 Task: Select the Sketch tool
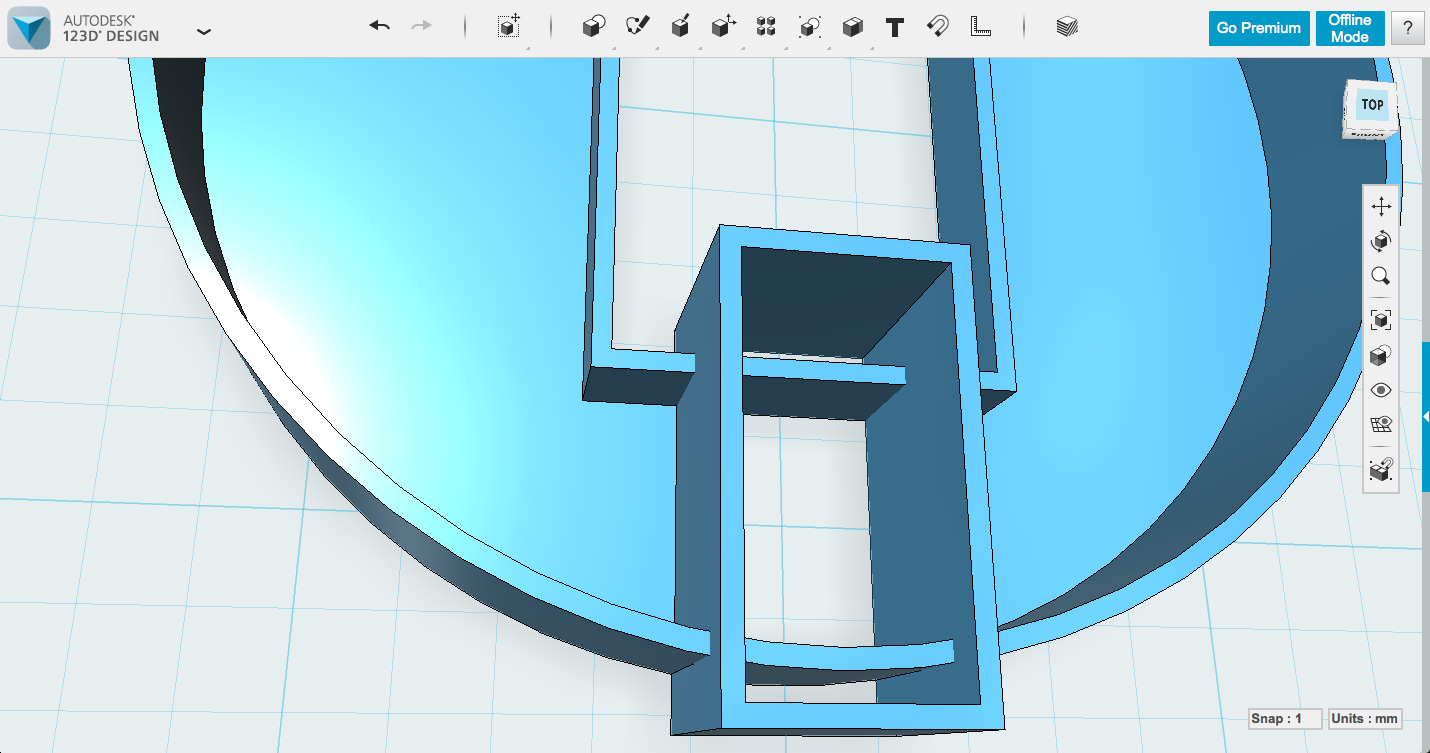(x=640, y=27)
